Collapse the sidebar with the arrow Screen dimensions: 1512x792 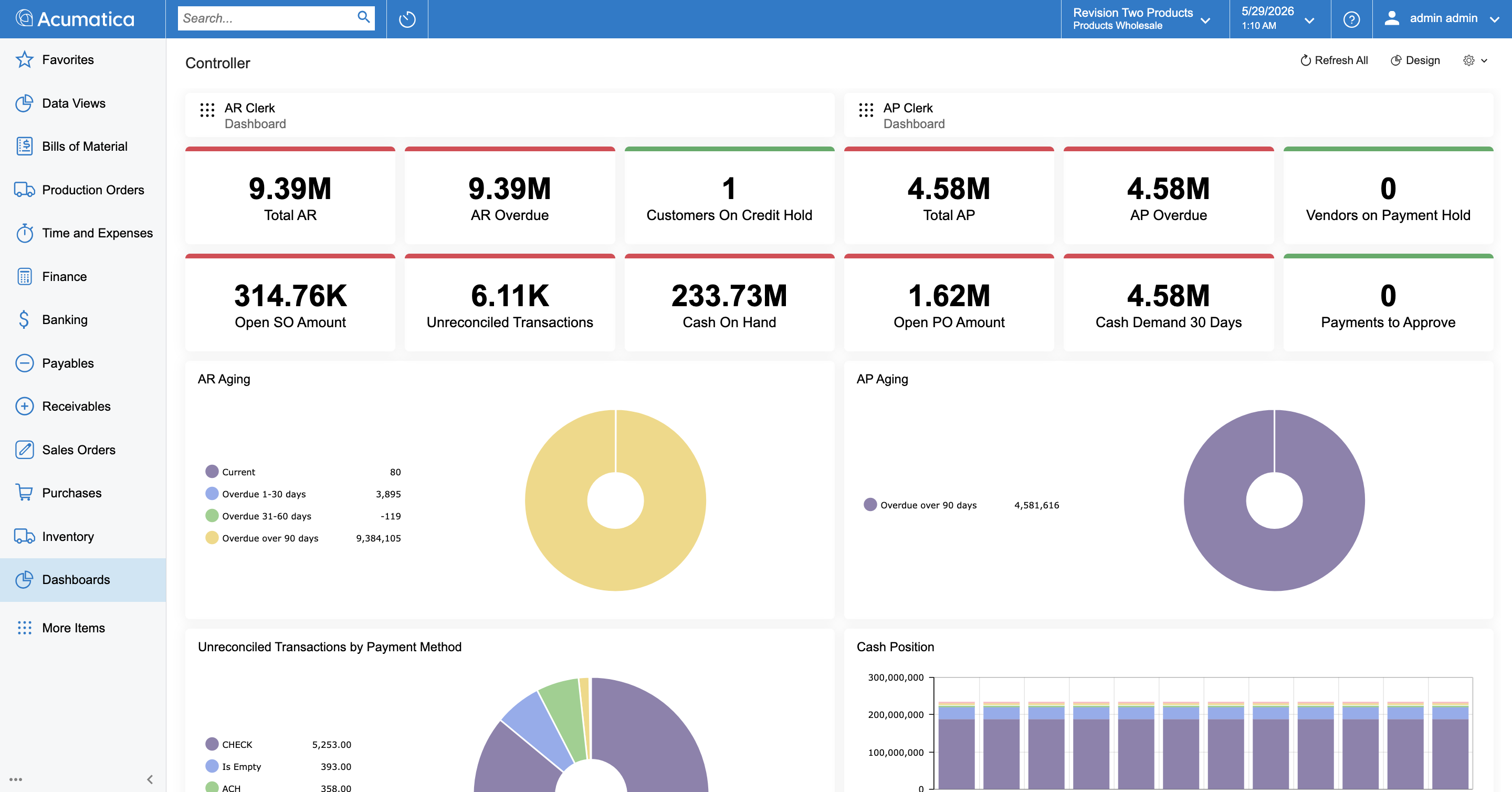click(150, 779)
